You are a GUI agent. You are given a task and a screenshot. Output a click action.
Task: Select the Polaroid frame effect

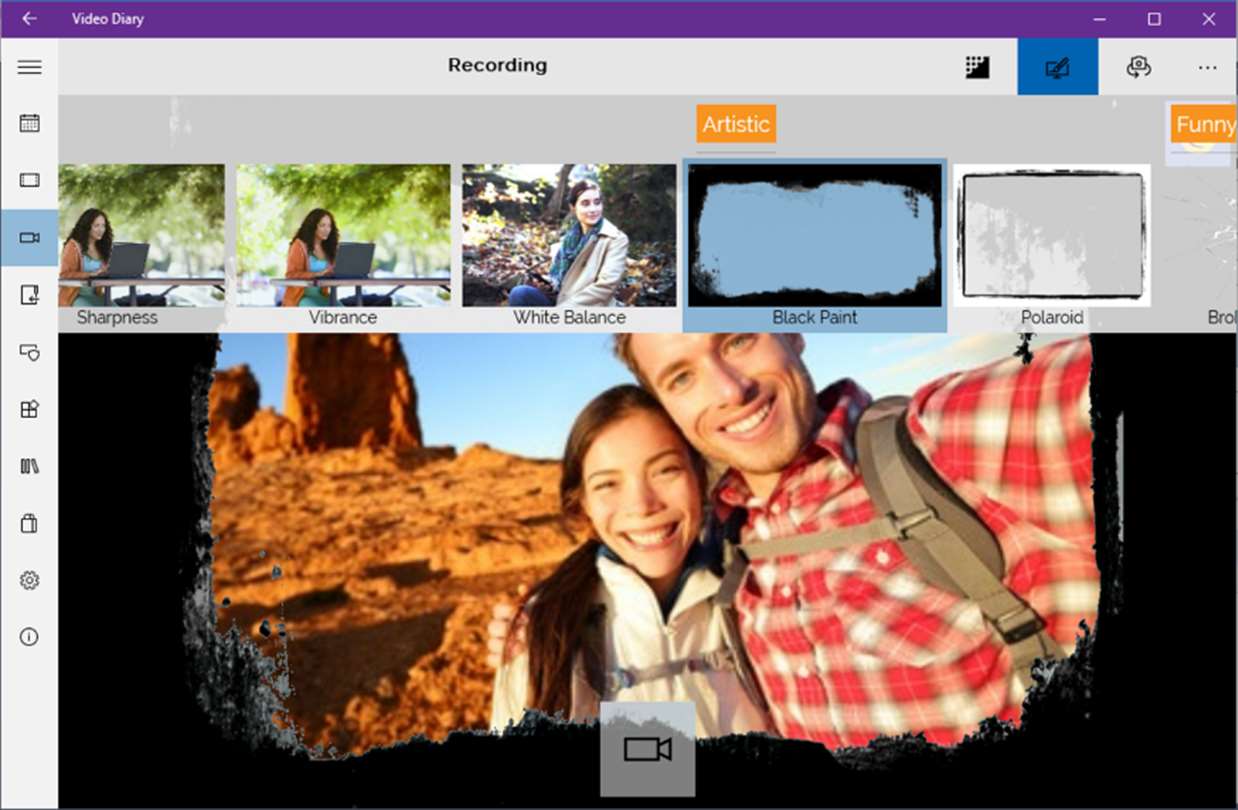(x=1052, y=246)
